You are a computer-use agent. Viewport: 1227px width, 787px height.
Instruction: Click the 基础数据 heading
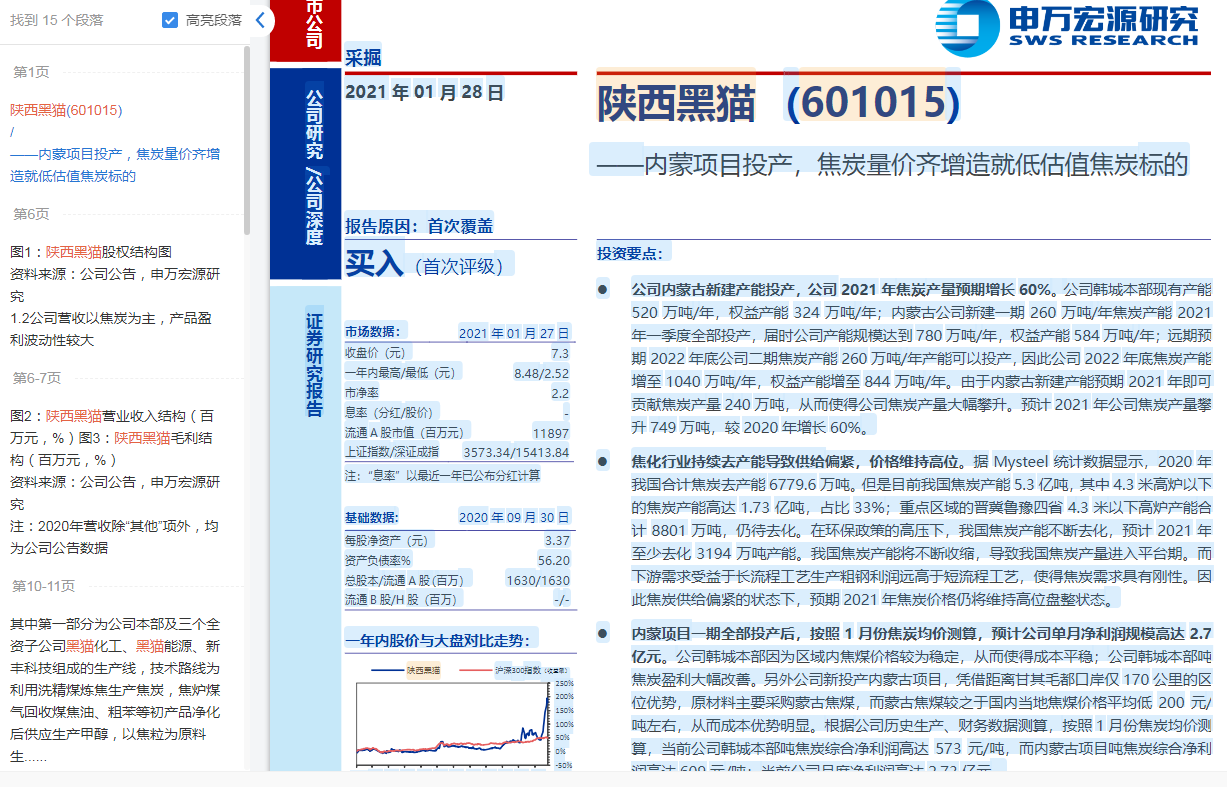tap(372, 518)
